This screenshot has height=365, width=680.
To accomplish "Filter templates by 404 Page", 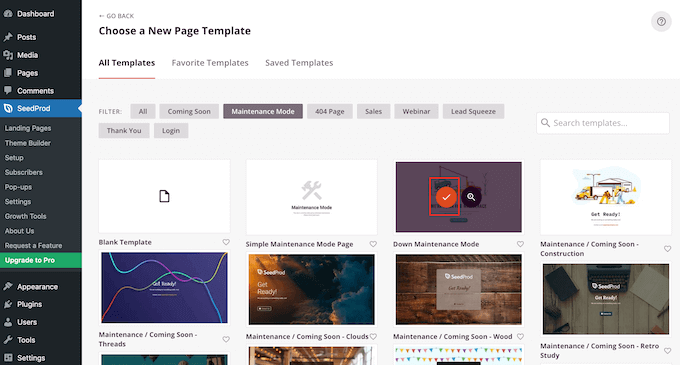I will 330,111.
